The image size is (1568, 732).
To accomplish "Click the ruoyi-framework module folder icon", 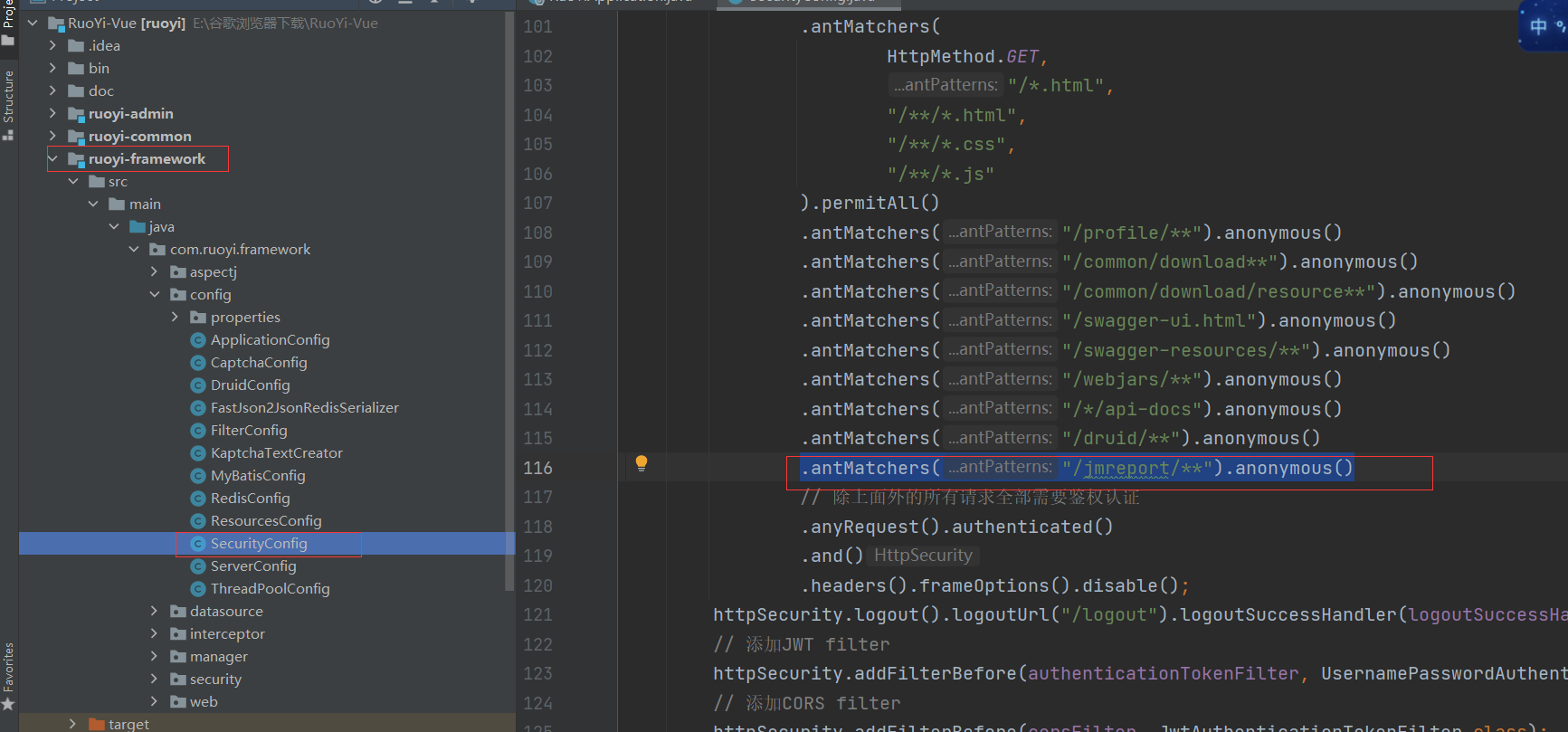I will click(76, 159).
